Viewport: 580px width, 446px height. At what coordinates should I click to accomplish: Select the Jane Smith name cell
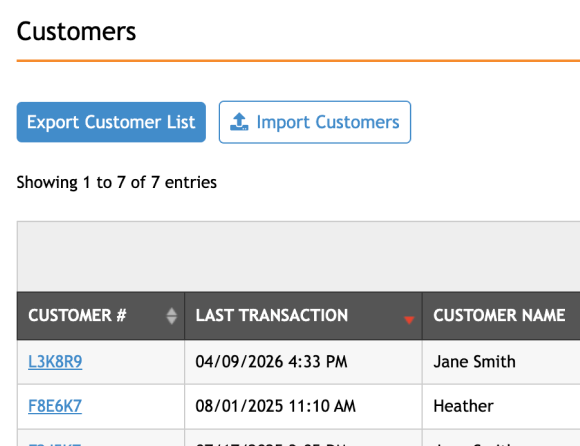tap(501, 362)
